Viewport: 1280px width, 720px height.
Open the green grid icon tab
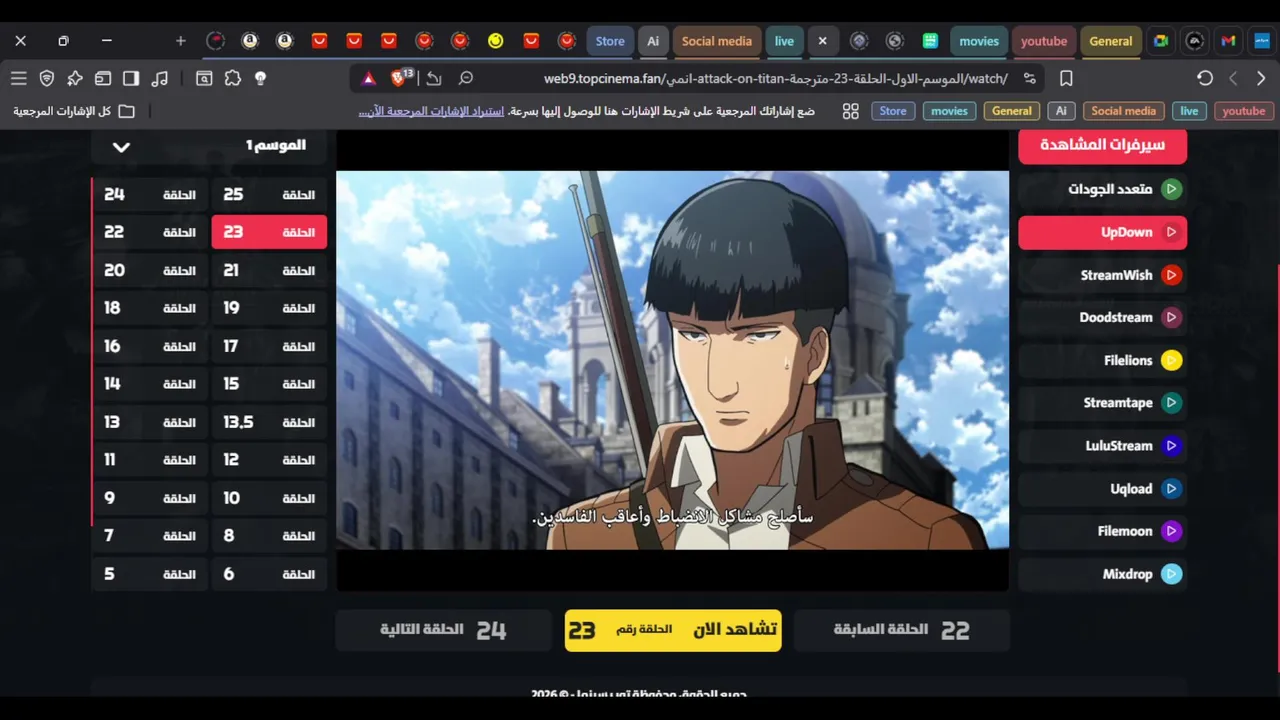coord(930,41)
